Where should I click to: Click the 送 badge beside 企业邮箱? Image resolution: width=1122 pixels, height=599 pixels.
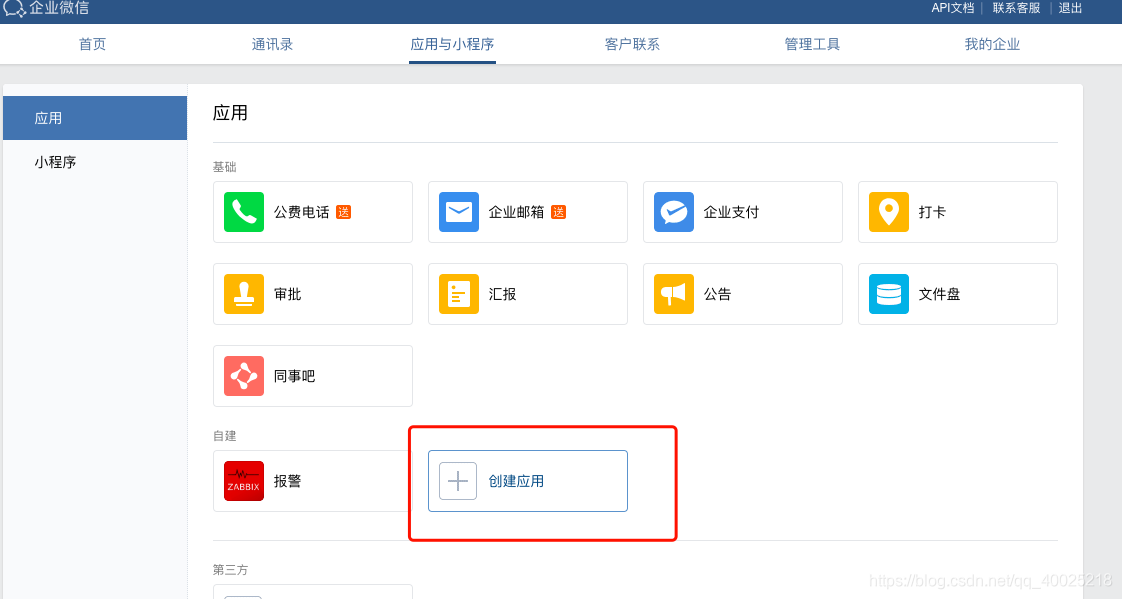coord(559,212)
